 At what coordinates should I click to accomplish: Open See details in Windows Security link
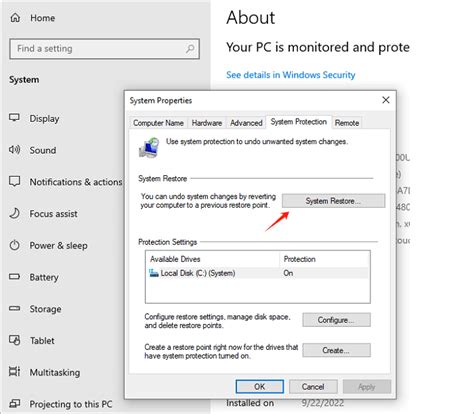click(291, 75)
